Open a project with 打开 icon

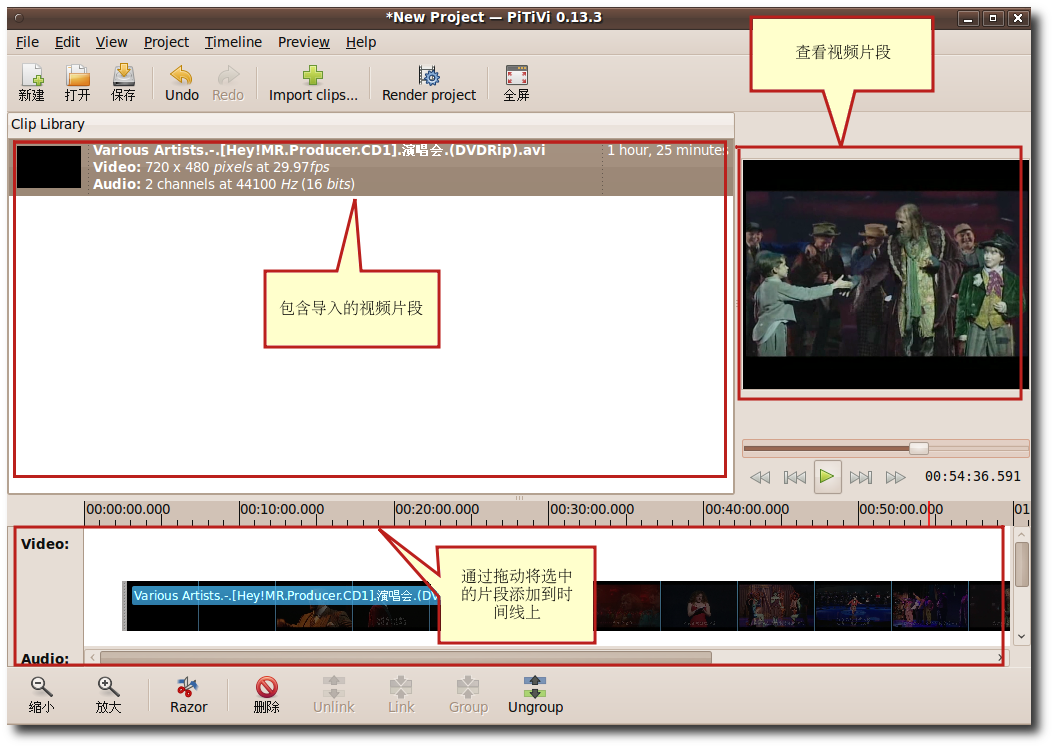pos(77,83)
